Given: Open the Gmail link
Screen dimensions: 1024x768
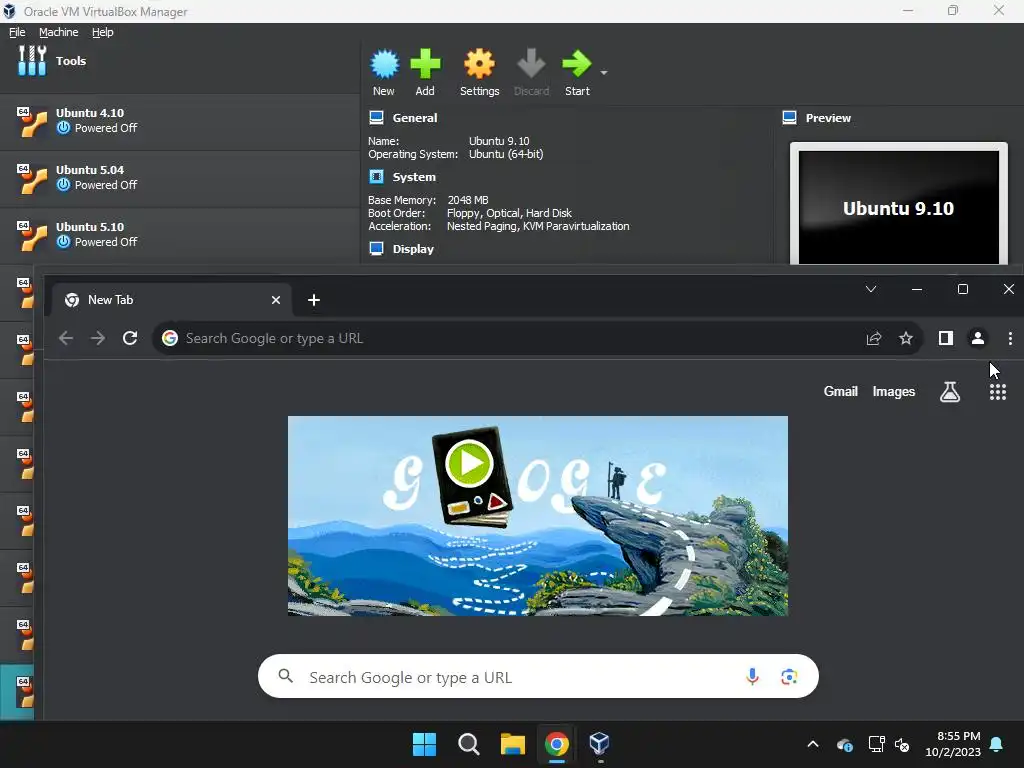Looking at the screenshot, I should 840,391.
